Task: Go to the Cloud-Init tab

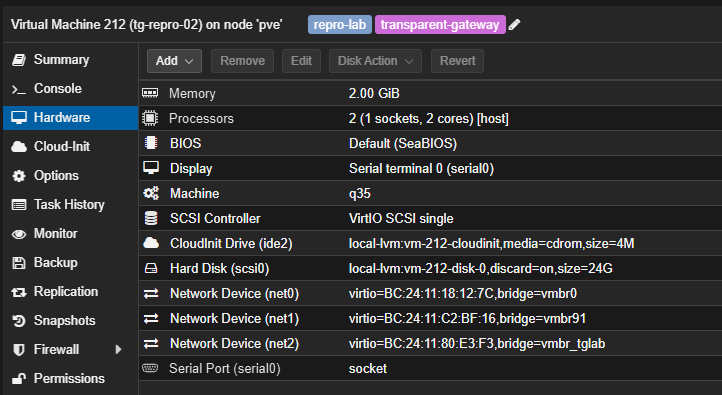Action: click(70, 146)
